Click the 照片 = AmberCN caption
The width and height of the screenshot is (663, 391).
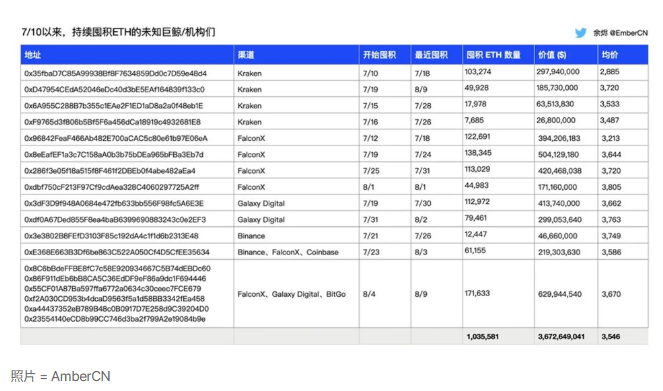tap(60, 376)
